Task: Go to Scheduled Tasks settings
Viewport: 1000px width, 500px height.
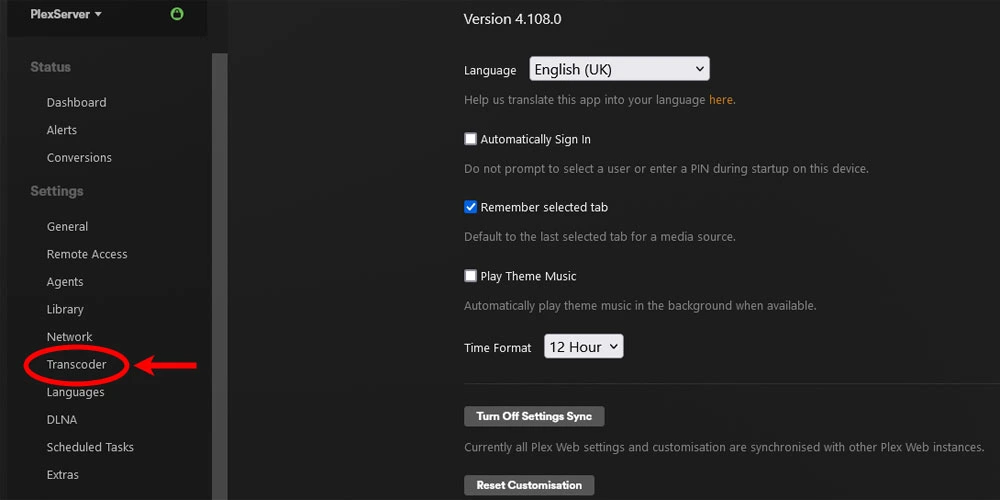Action: 90,447
